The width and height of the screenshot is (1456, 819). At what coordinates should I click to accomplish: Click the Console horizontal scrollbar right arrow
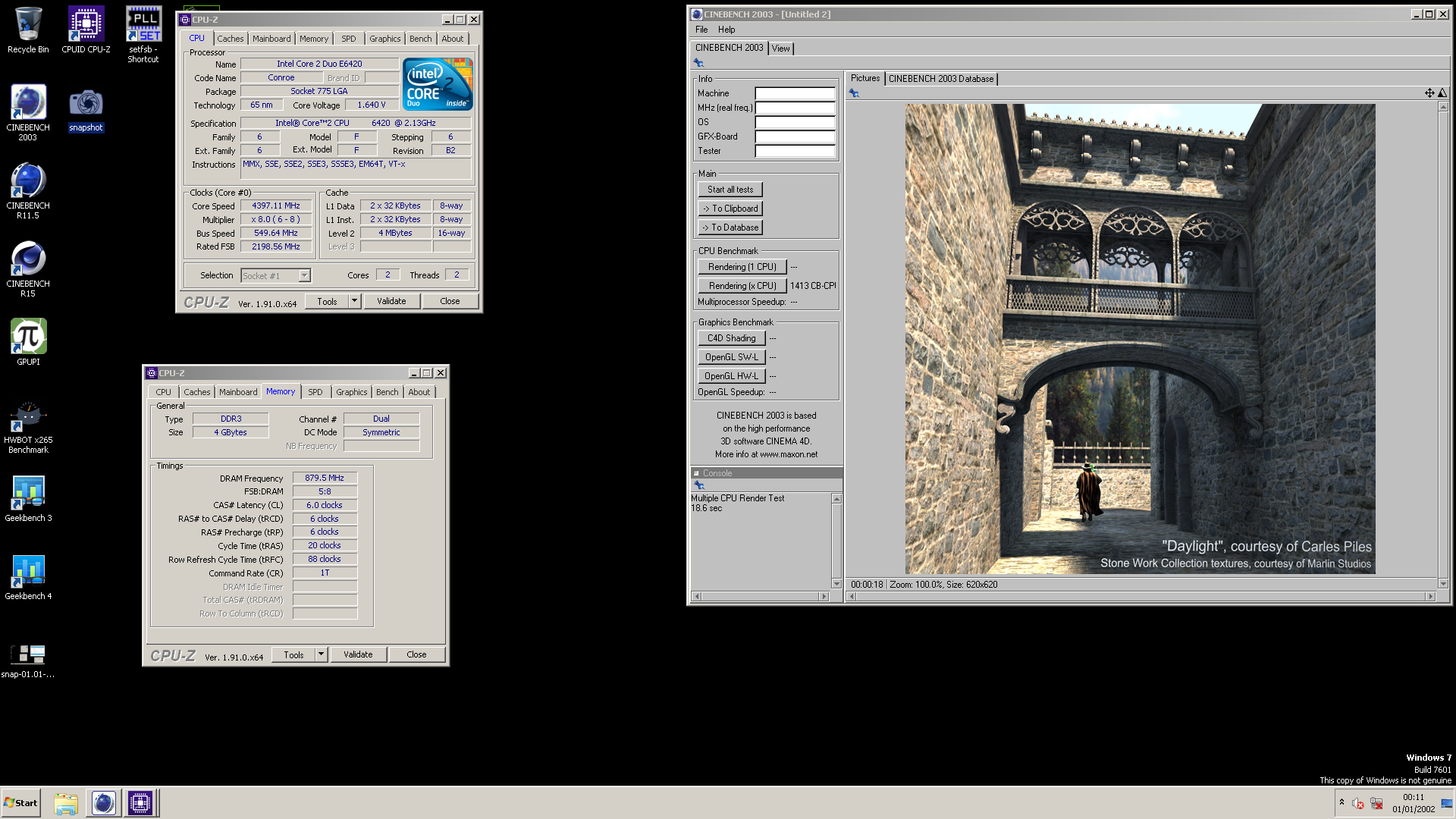click(x=824, y=597)
